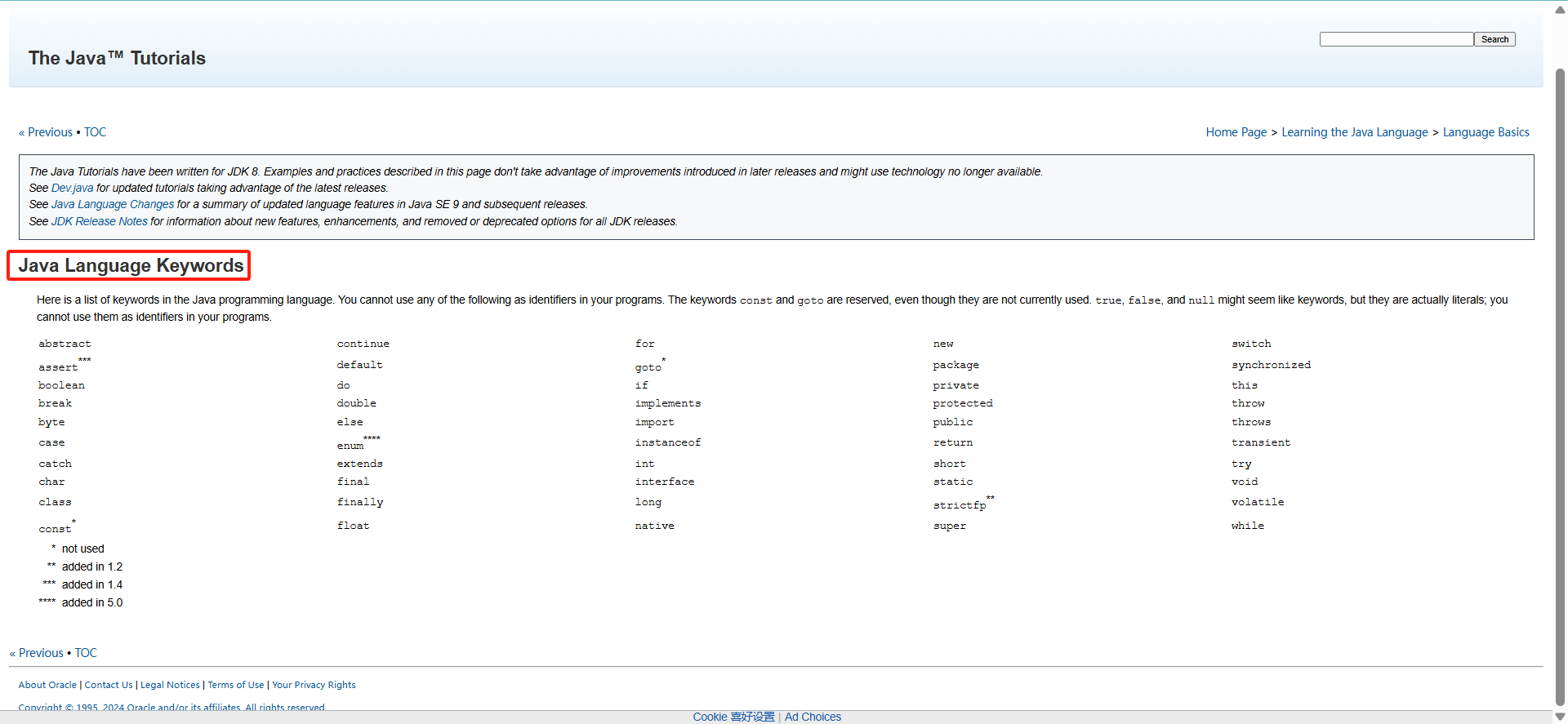This screenshot has width=1568, height=724.
Task: Open Cookie settings link
Action: (733, 717)
